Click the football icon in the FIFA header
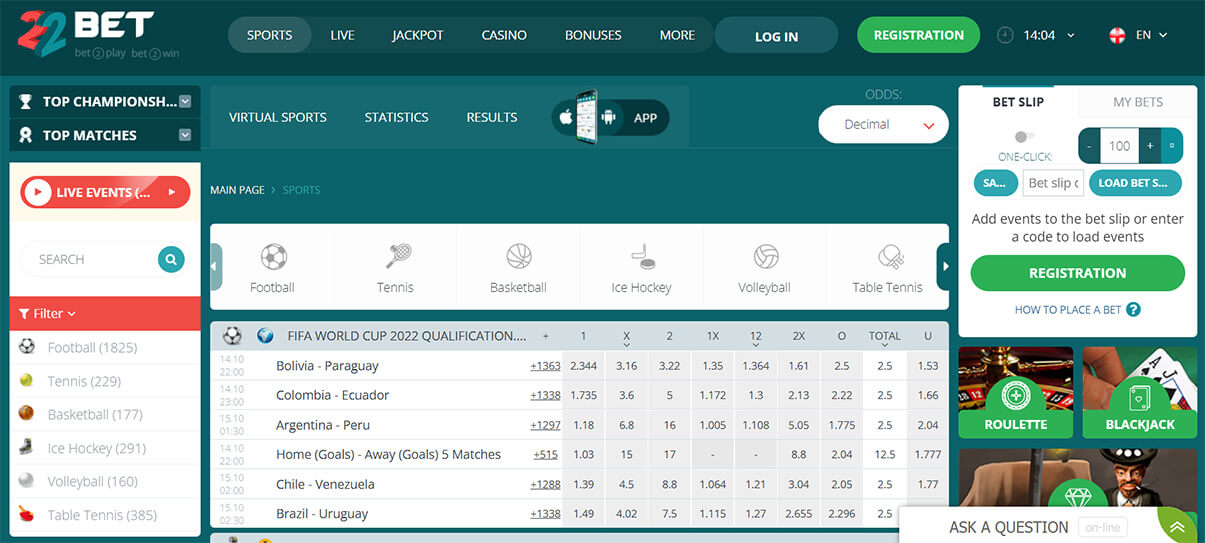 click(232, 336)
